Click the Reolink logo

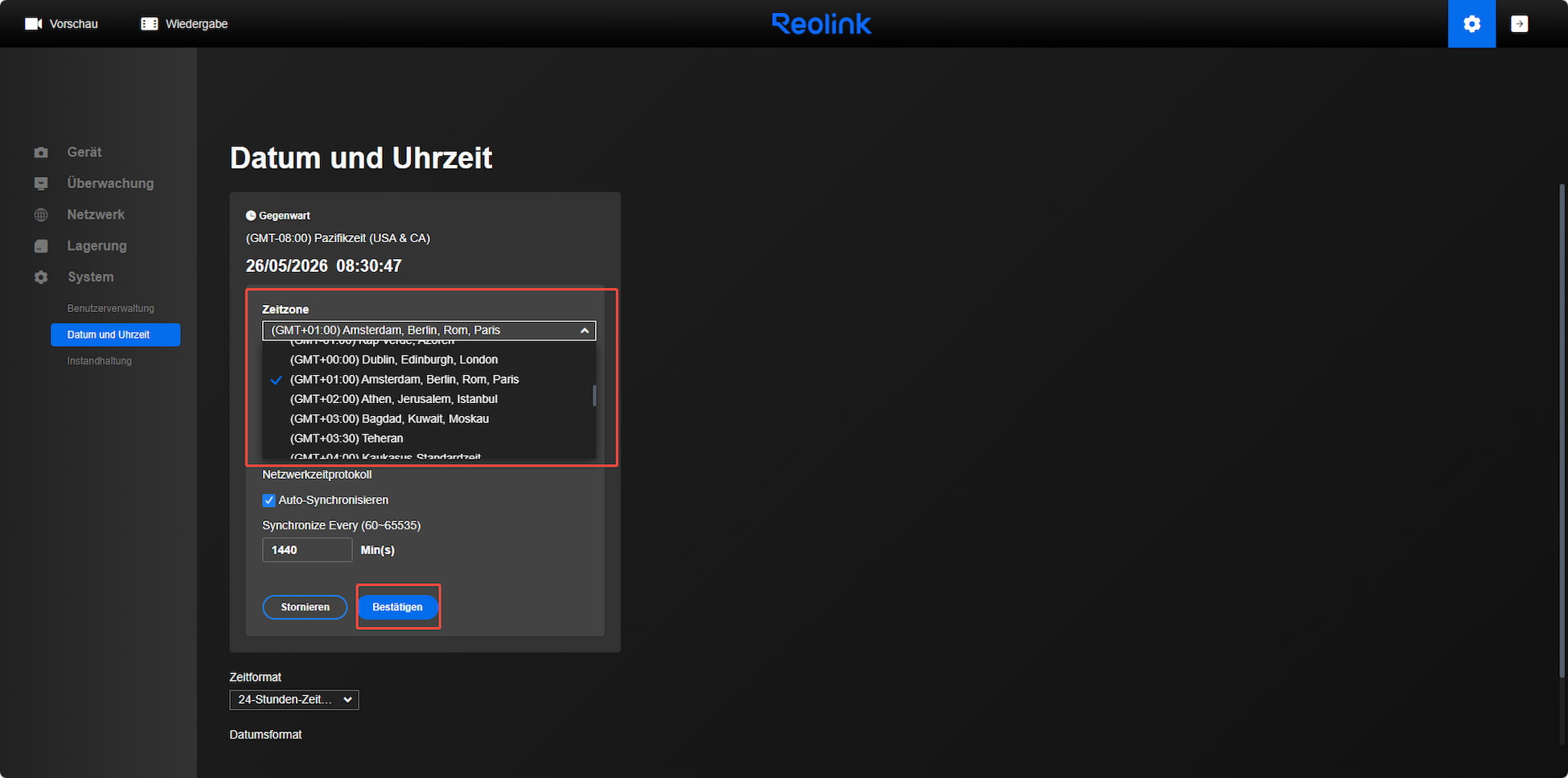(821, 24)
